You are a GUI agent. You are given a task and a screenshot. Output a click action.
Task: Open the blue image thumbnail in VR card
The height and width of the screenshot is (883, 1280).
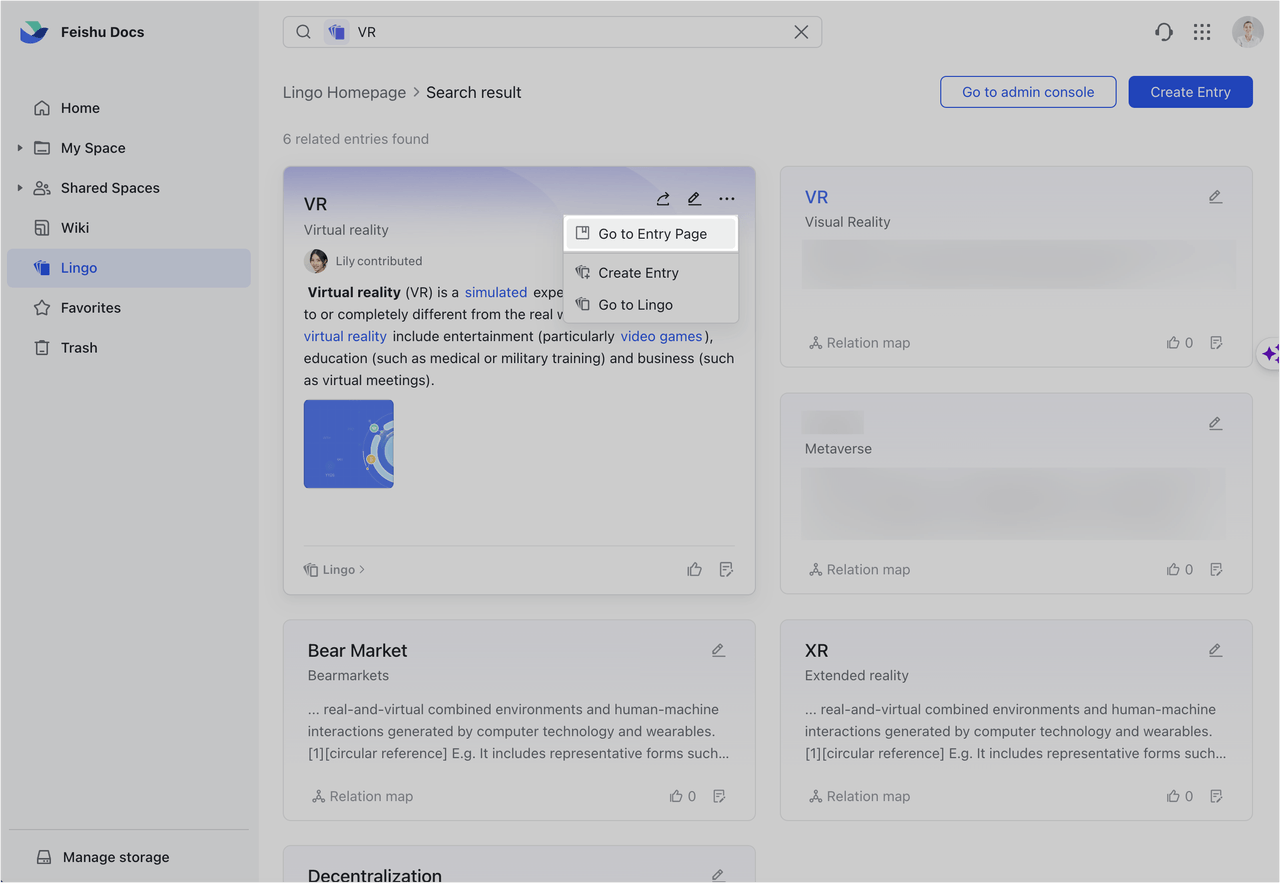tap(349, 444)
